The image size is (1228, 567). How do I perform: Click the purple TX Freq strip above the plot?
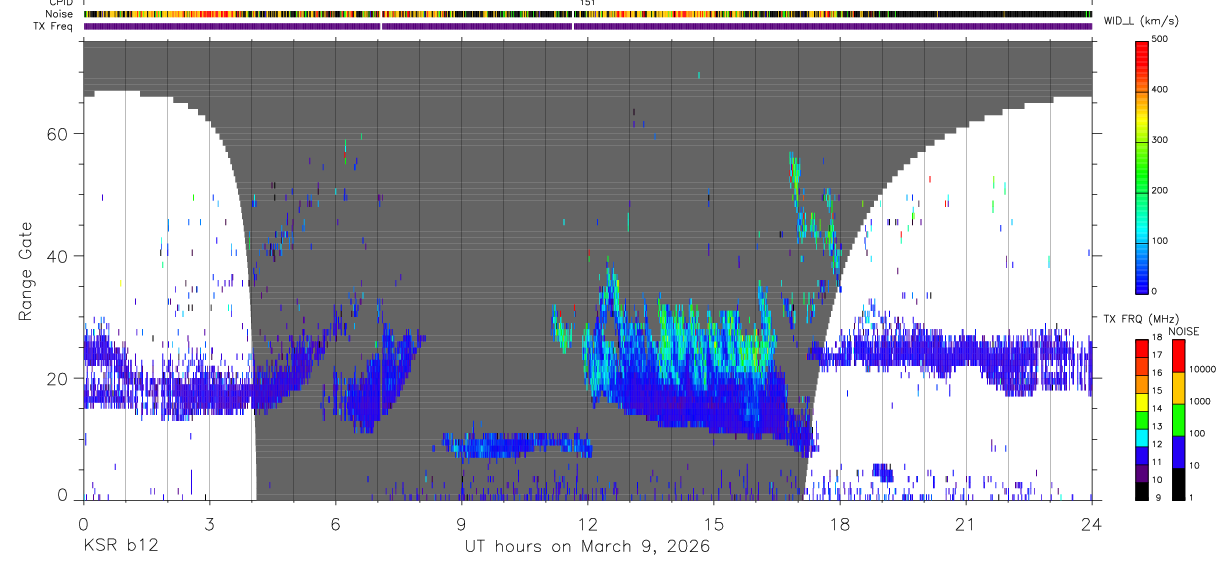click(587, 25)
